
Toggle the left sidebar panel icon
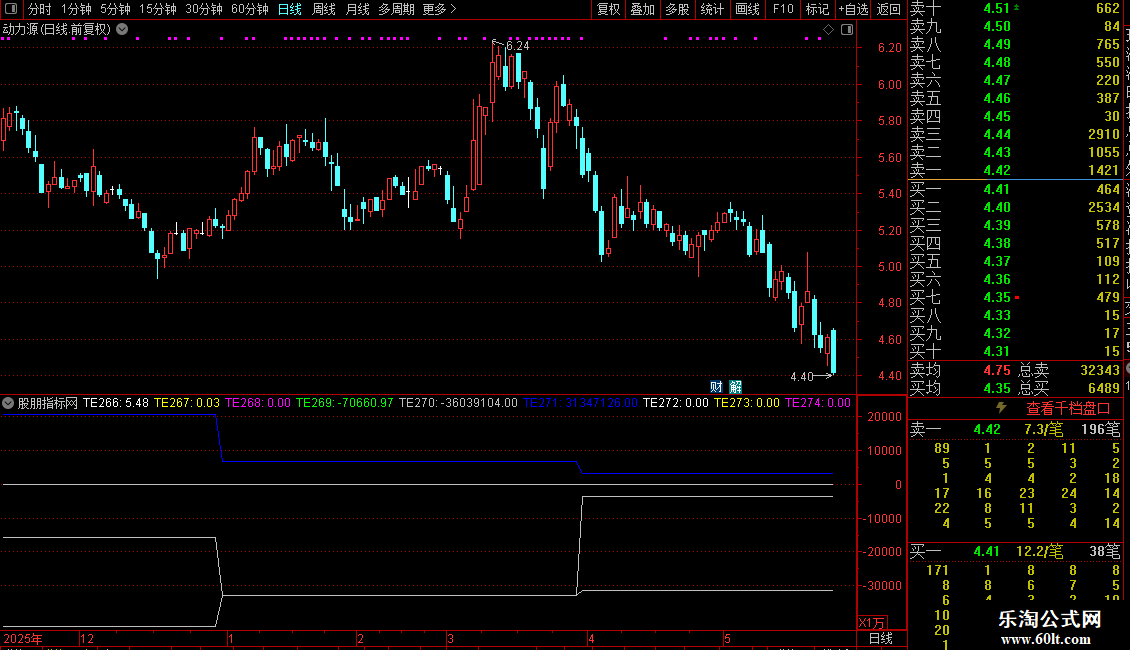click(11, 9)
